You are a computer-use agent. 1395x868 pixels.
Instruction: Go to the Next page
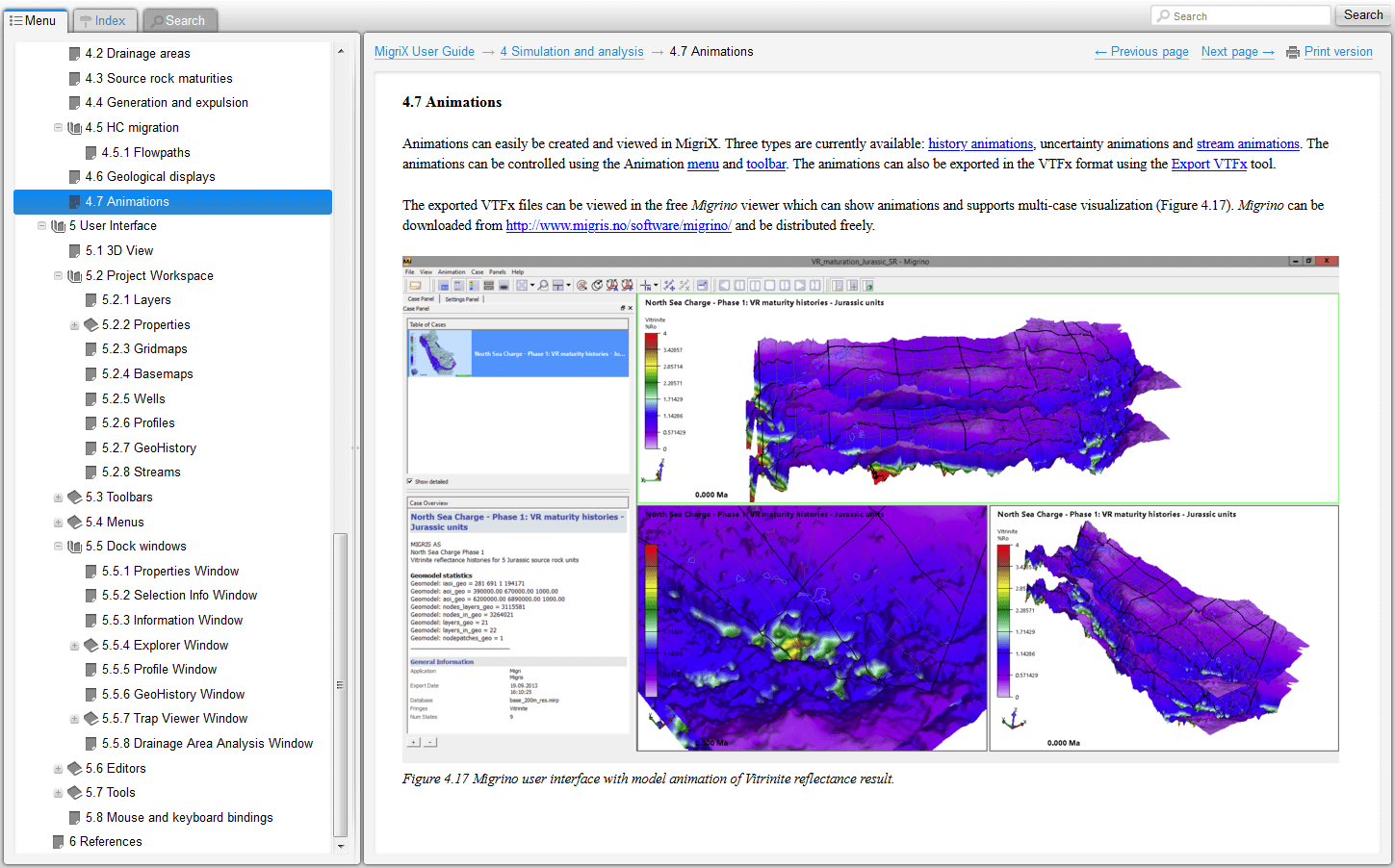click(1238, 52)
